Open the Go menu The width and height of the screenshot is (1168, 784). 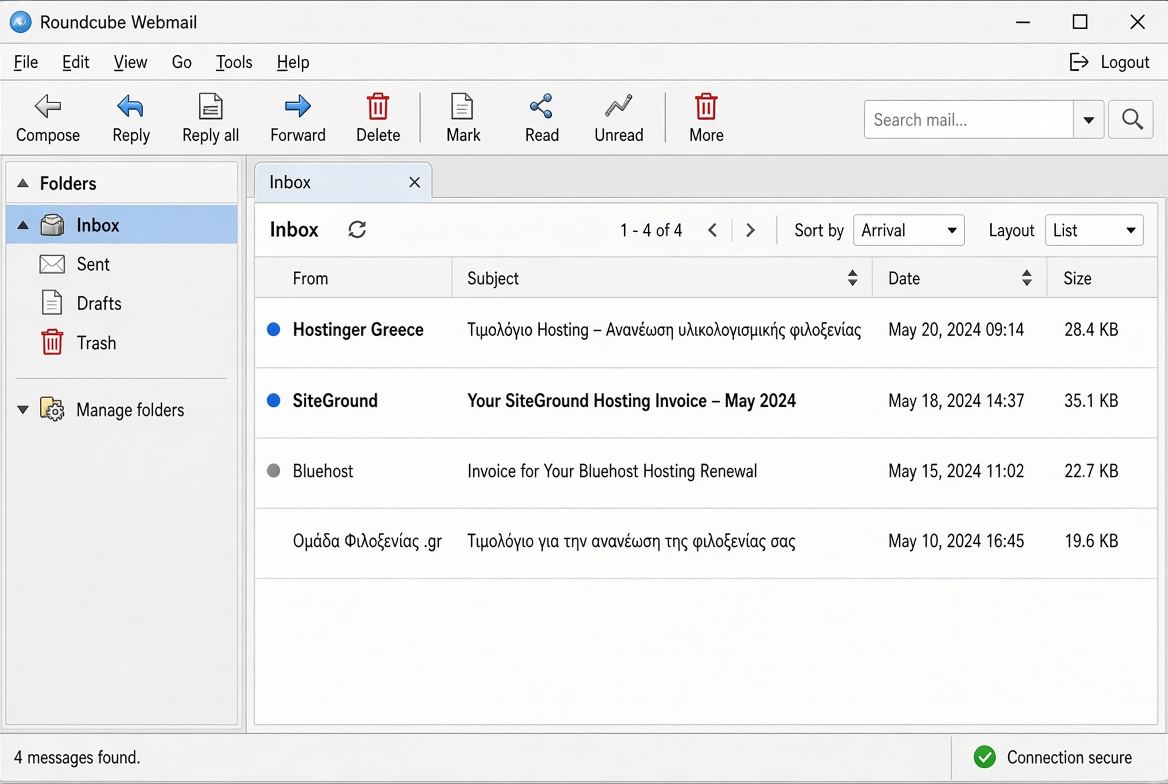click(182, 62)
